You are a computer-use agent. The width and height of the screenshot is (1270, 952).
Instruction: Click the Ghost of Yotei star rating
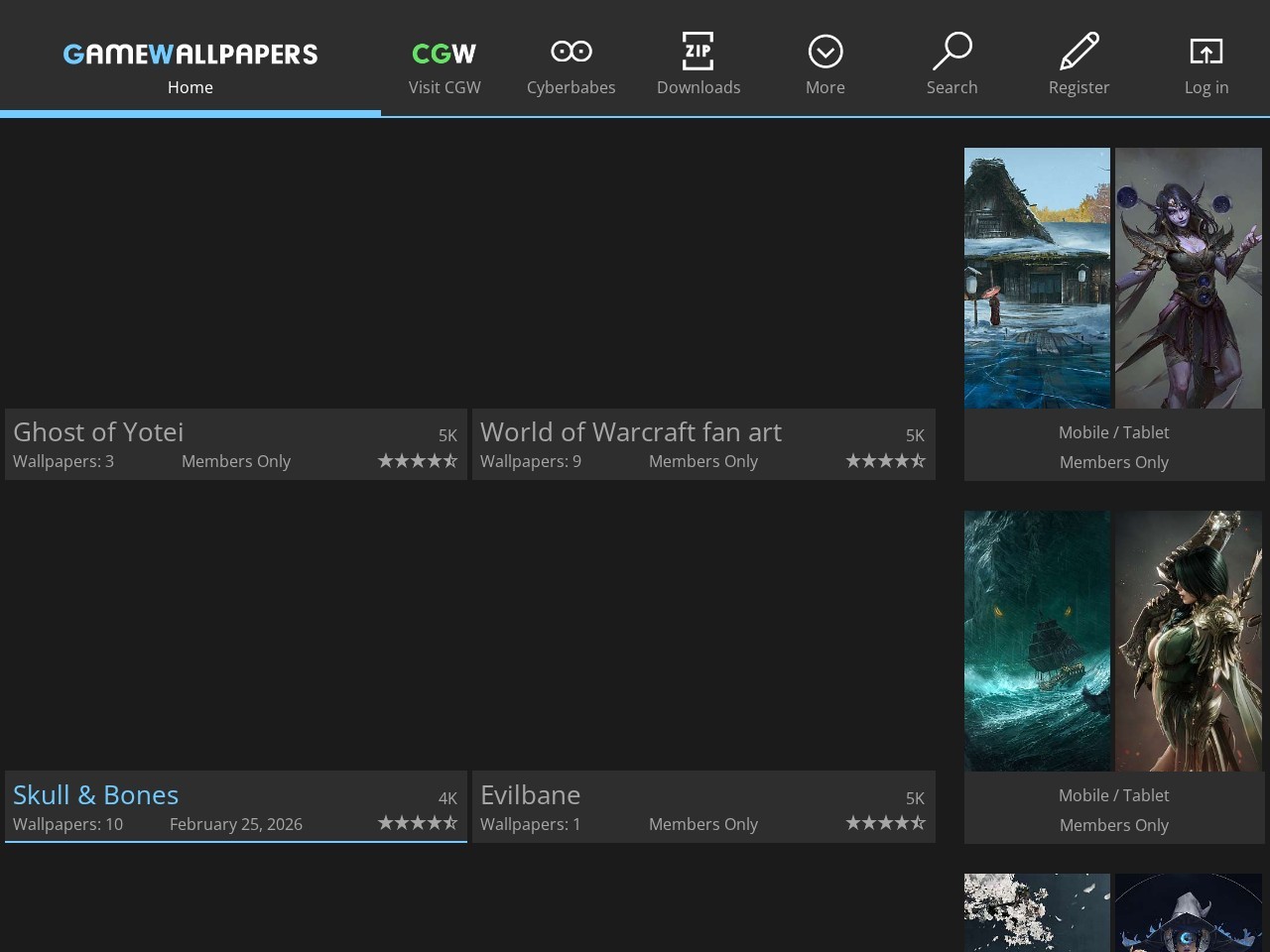(x=418, y=461)
